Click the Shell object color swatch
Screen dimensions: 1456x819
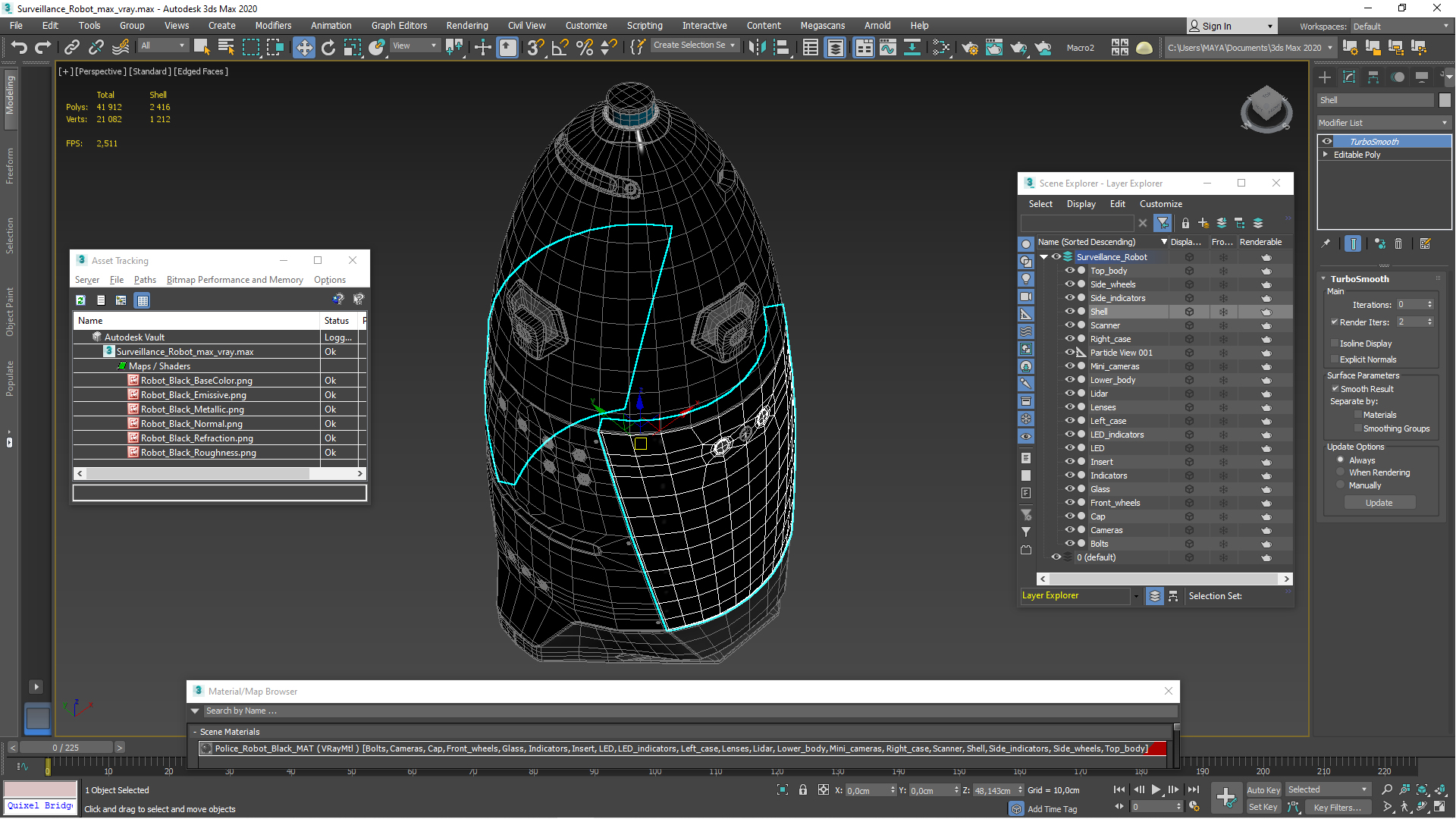point(1444,100)
